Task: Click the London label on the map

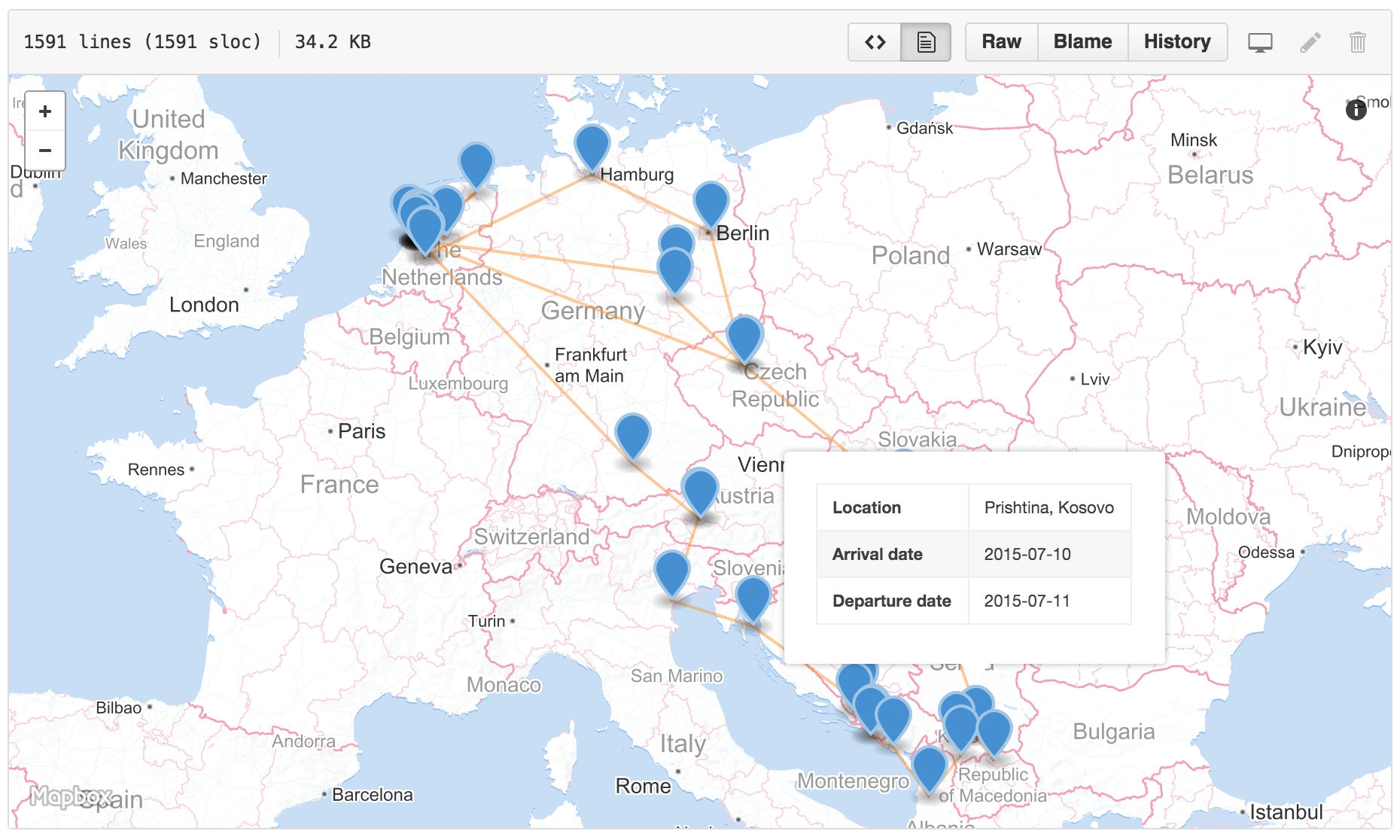Action: [x=204, y=305]
